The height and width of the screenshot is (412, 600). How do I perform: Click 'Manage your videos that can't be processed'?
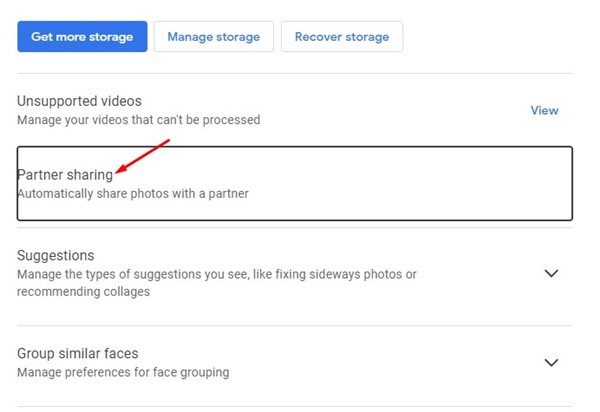click(x=139, y=120)
